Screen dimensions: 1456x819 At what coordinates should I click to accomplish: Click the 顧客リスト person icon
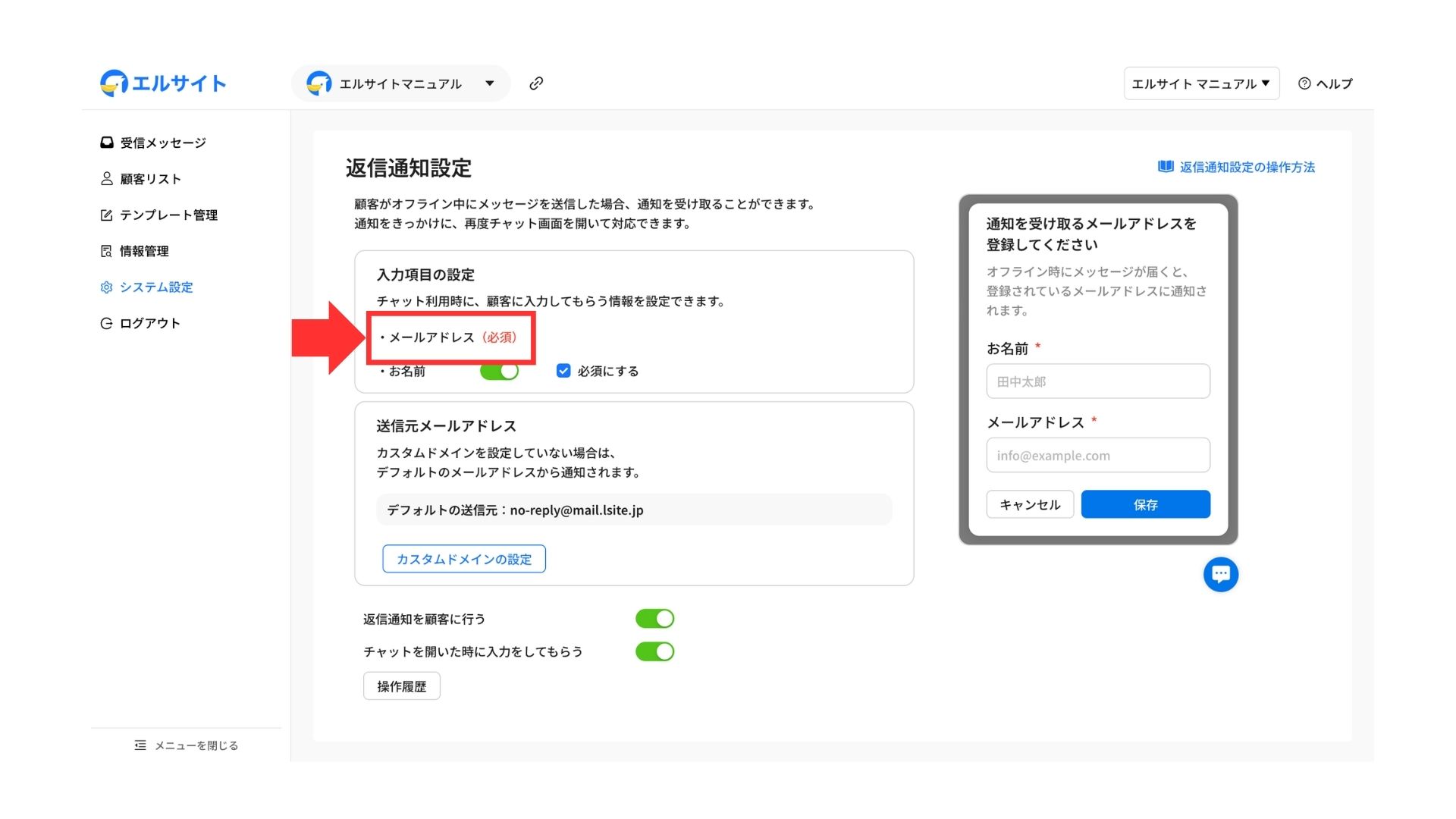click(107, 179)
